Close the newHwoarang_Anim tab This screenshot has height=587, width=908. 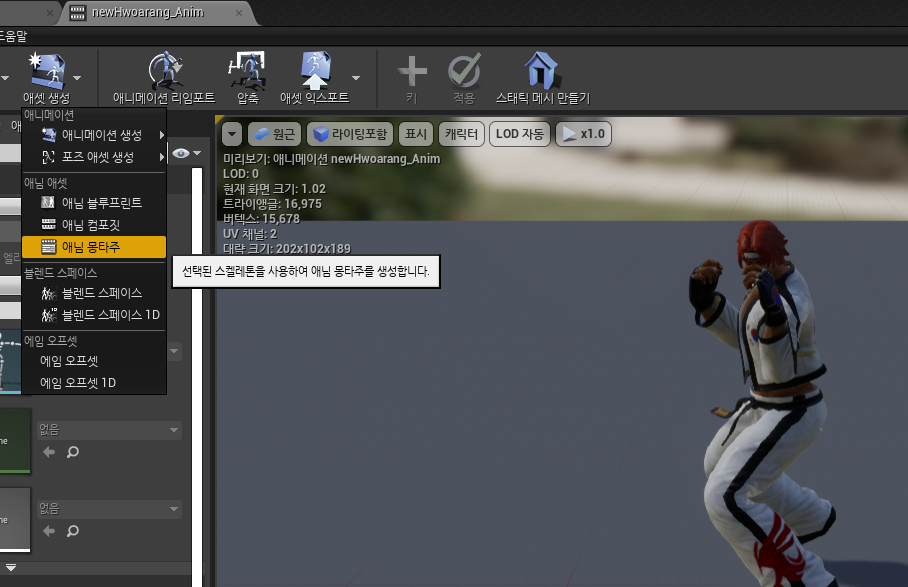click(x=239, y=13)
